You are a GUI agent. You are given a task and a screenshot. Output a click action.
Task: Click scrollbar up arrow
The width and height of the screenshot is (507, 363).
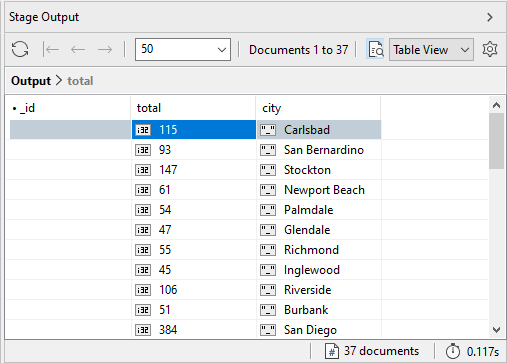coord(496,105)
